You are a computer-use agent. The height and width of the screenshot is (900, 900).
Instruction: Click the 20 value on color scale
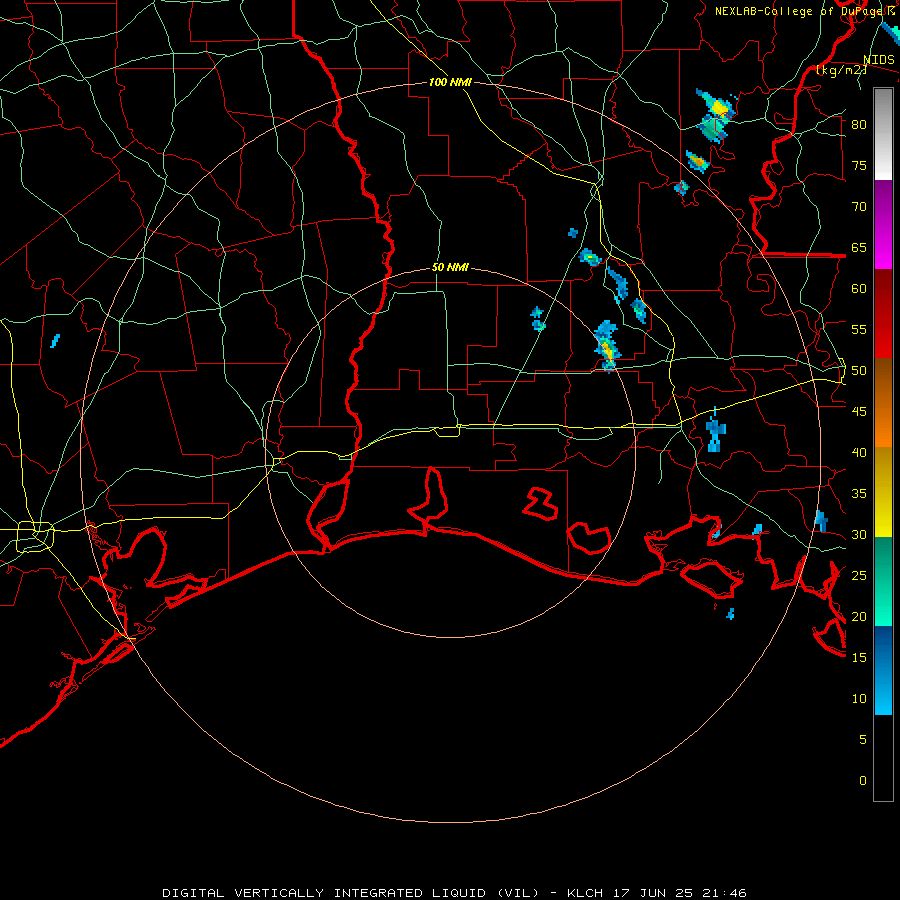pos(859,616)
